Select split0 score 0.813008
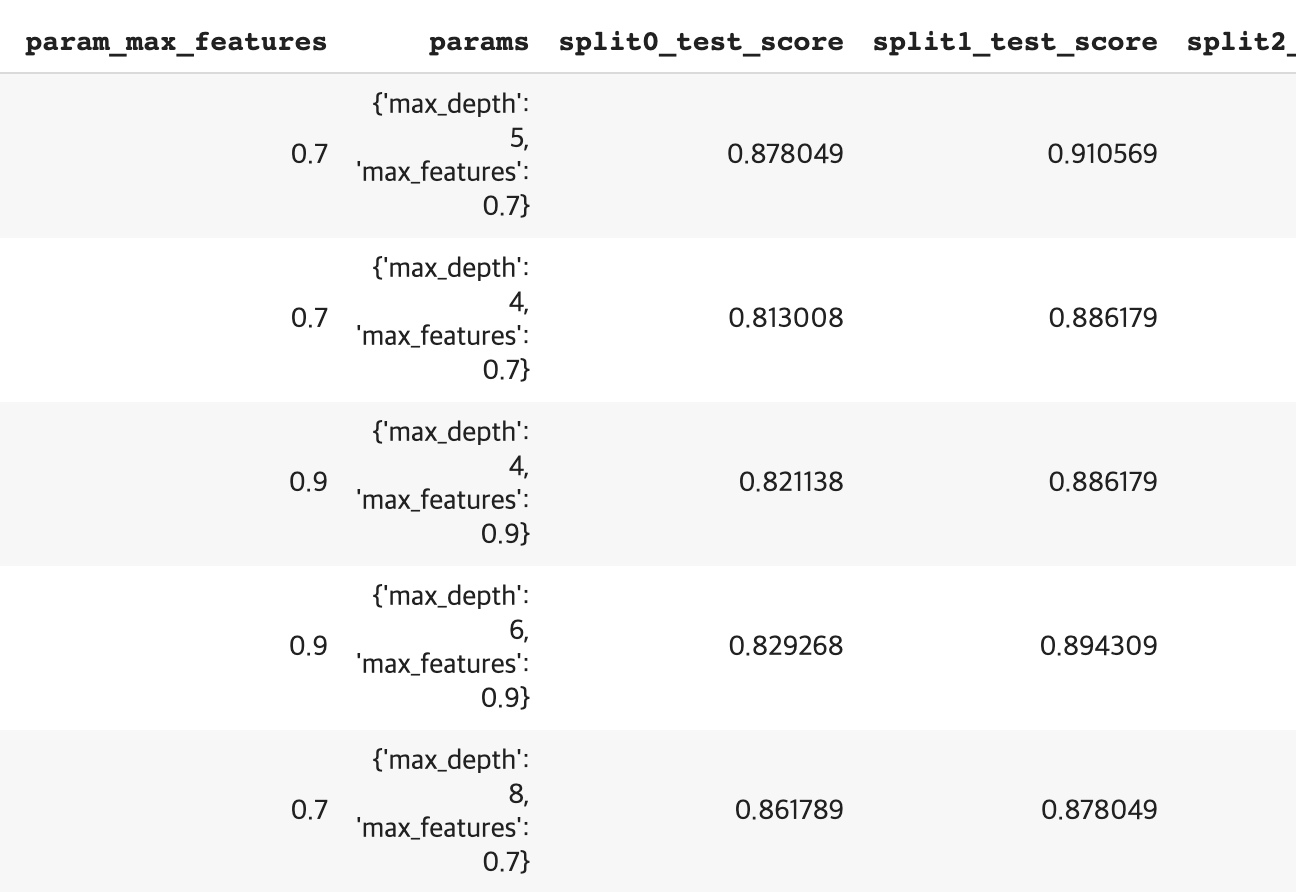The height and width of the screenshot is (892, 1296). pos(786,318)
